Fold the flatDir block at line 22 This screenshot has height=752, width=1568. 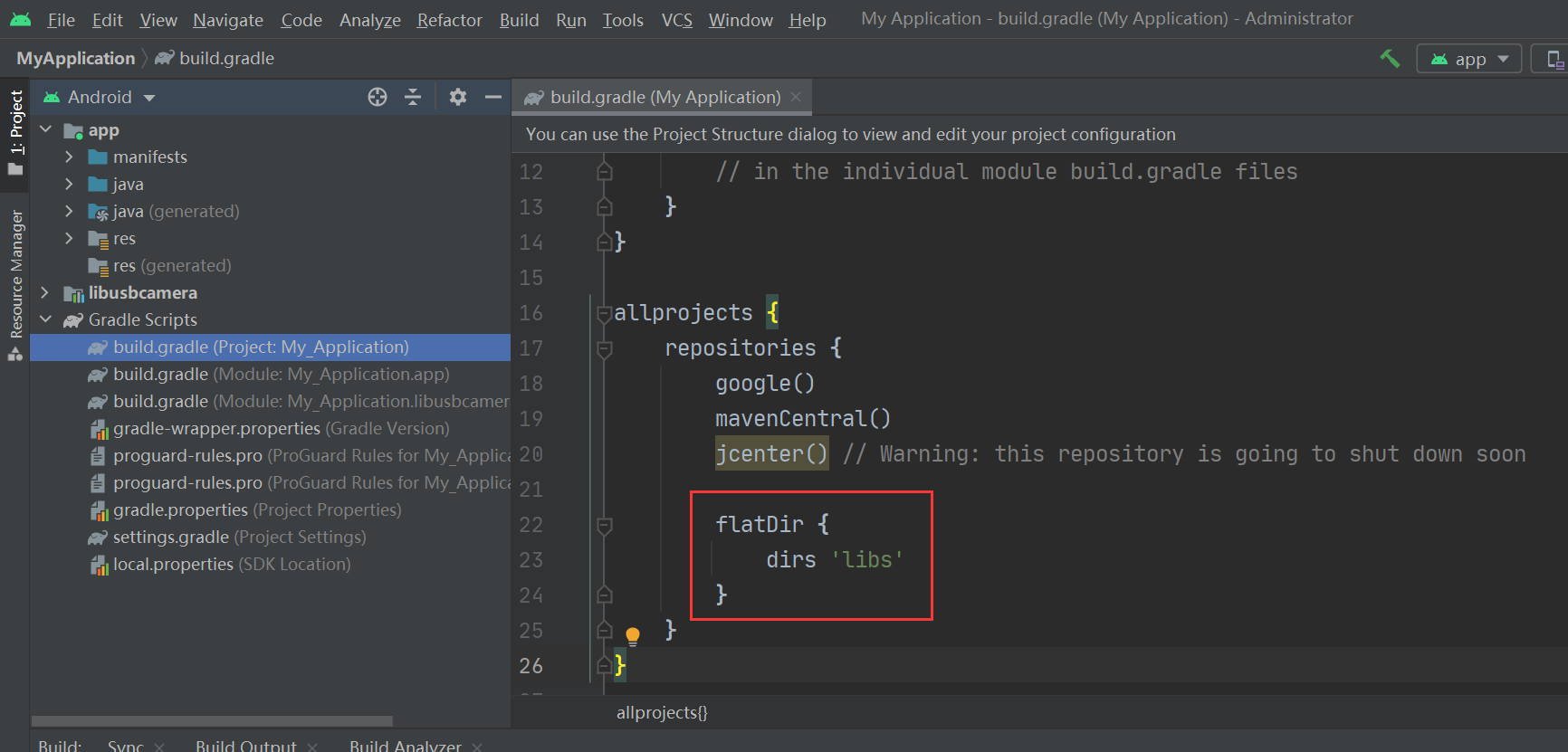click(x=605, y=526)
